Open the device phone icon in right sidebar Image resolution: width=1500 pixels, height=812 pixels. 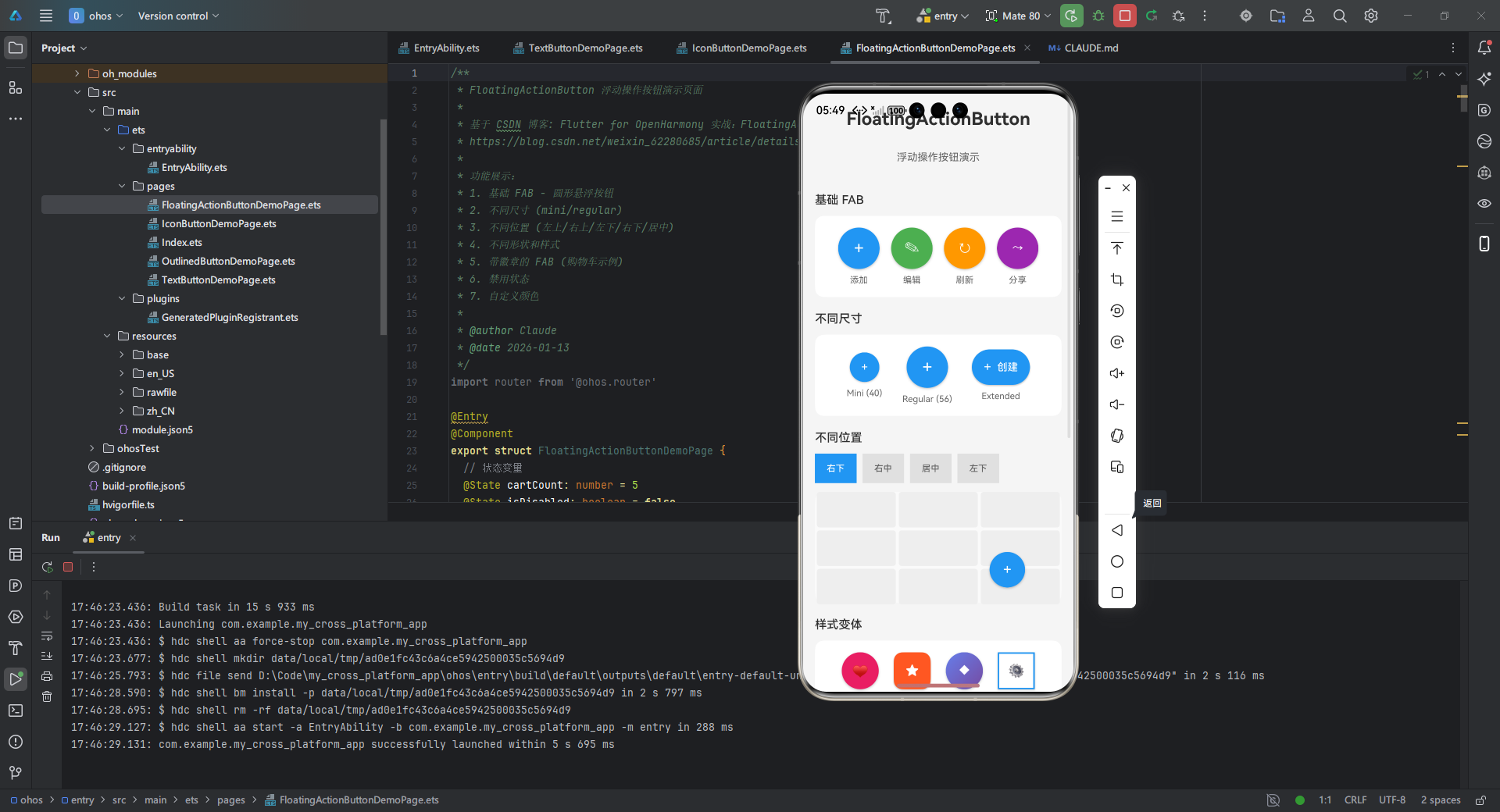(1484, 244)
